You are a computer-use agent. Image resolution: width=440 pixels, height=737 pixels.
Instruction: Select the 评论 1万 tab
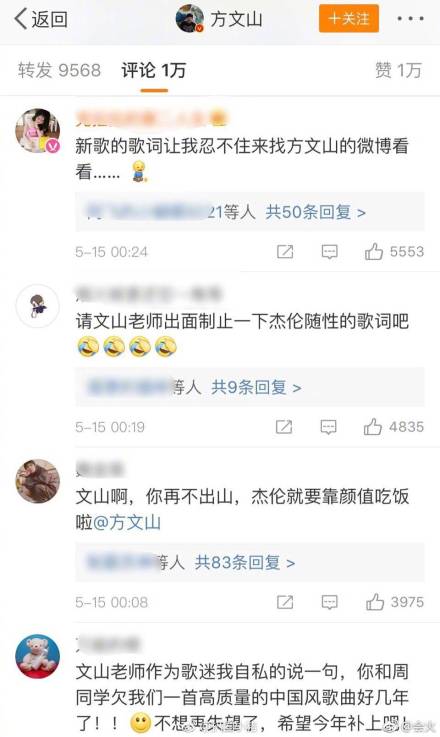coord(153,71)
